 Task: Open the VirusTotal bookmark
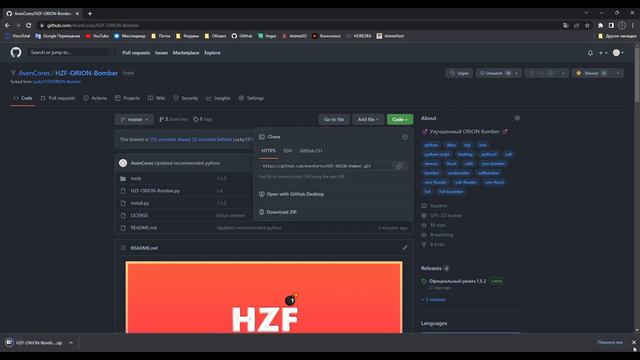pos(18,36)
